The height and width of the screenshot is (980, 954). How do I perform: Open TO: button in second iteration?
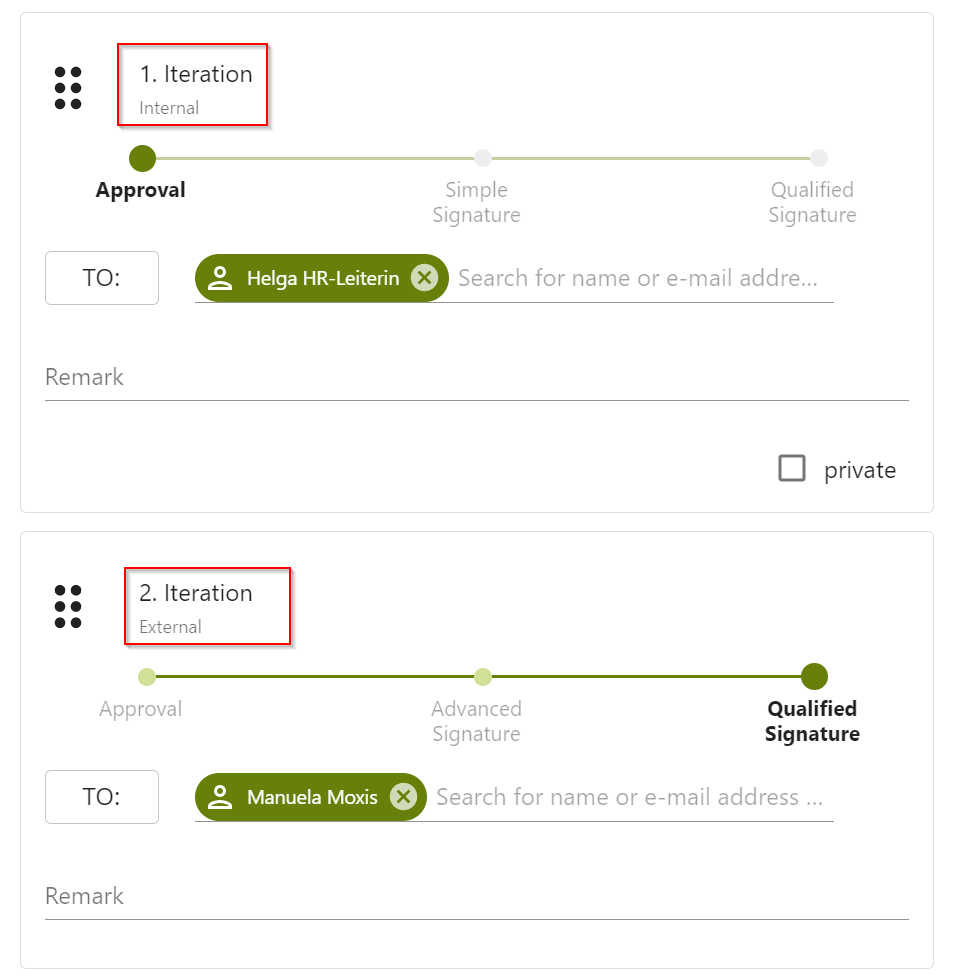tap(102, 797)
